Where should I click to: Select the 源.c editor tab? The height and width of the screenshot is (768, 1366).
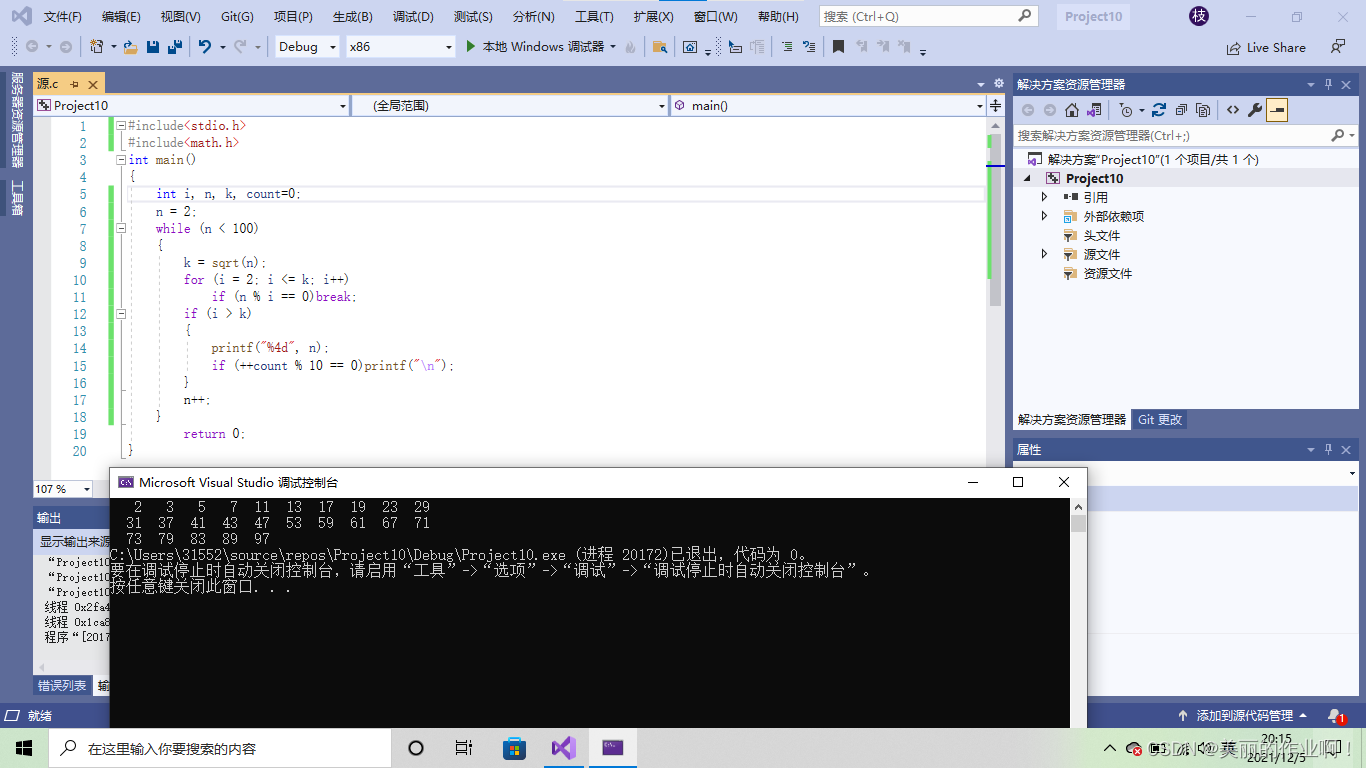48,84
